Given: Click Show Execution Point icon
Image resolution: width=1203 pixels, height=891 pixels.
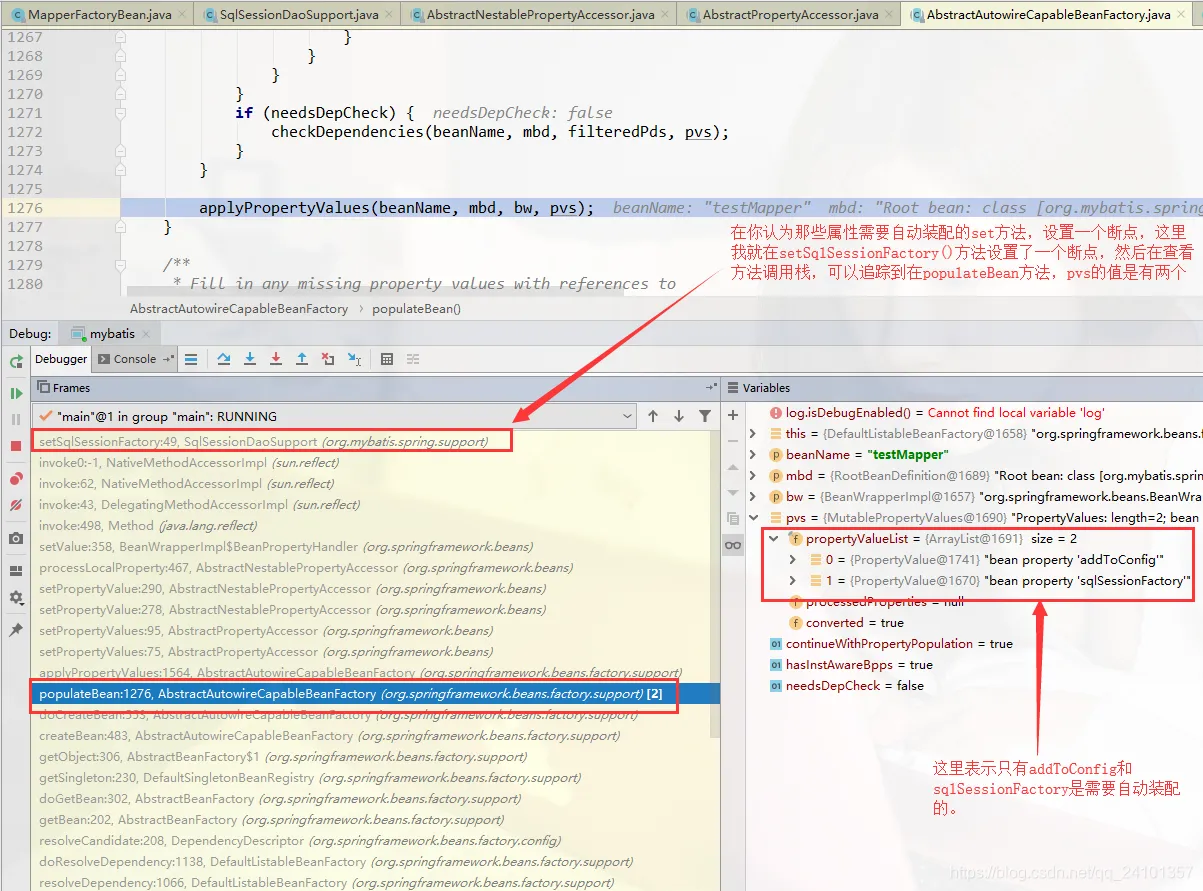Looking at the screenshot, I should (x=191, y=359).
